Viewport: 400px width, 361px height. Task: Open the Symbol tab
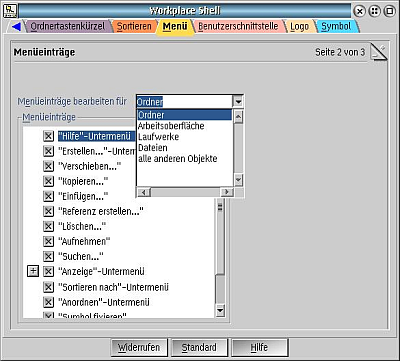click(x=336, y=26)
